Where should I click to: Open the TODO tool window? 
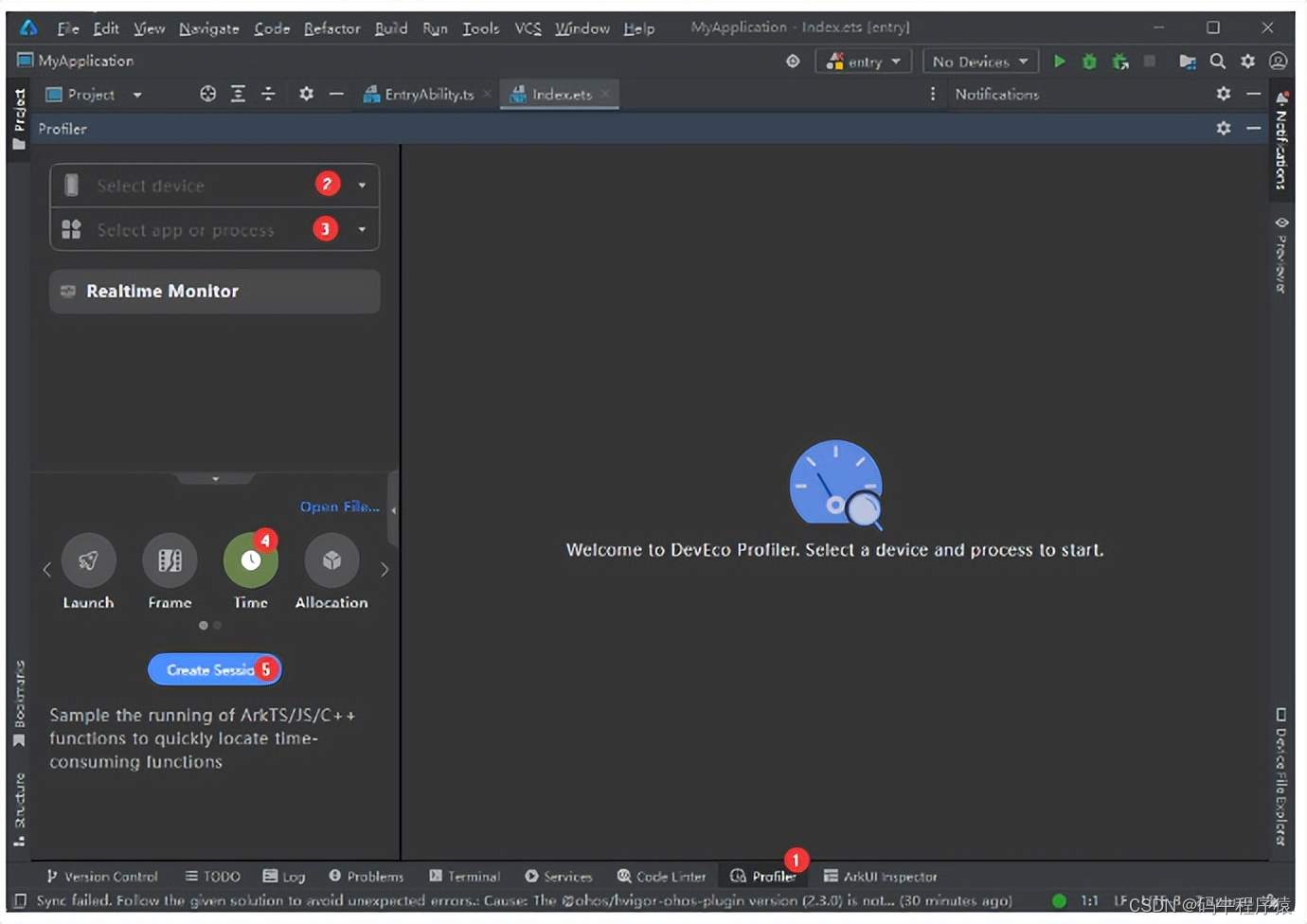(212, 877)
